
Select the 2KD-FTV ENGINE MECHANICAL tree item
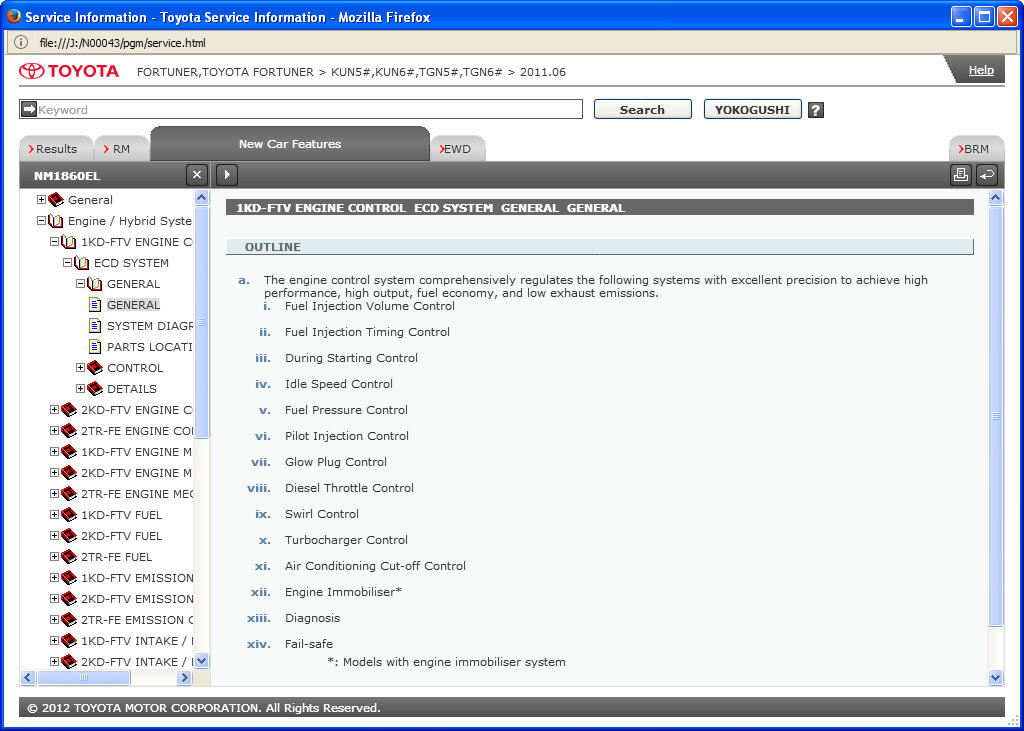(136, 472)
